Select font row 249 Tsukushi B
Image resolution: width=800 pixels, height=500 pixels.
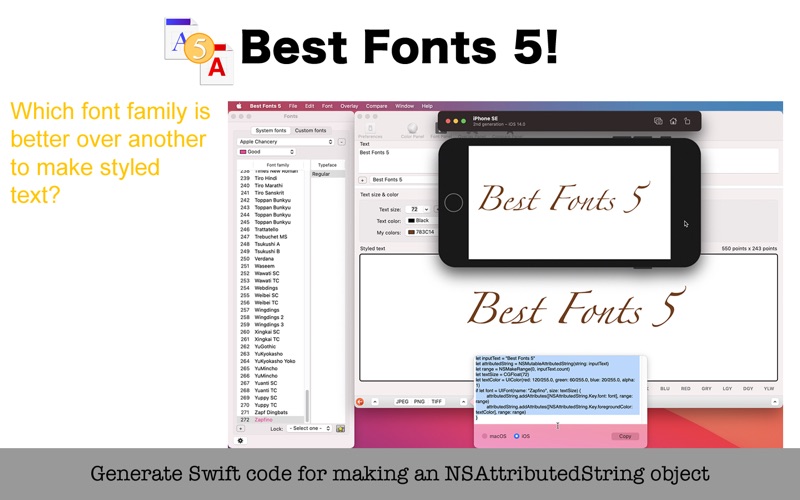point(272,252)
